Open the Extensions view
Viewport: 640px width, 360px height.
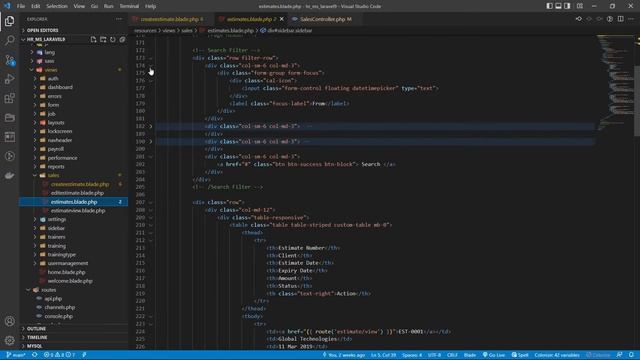9,98
